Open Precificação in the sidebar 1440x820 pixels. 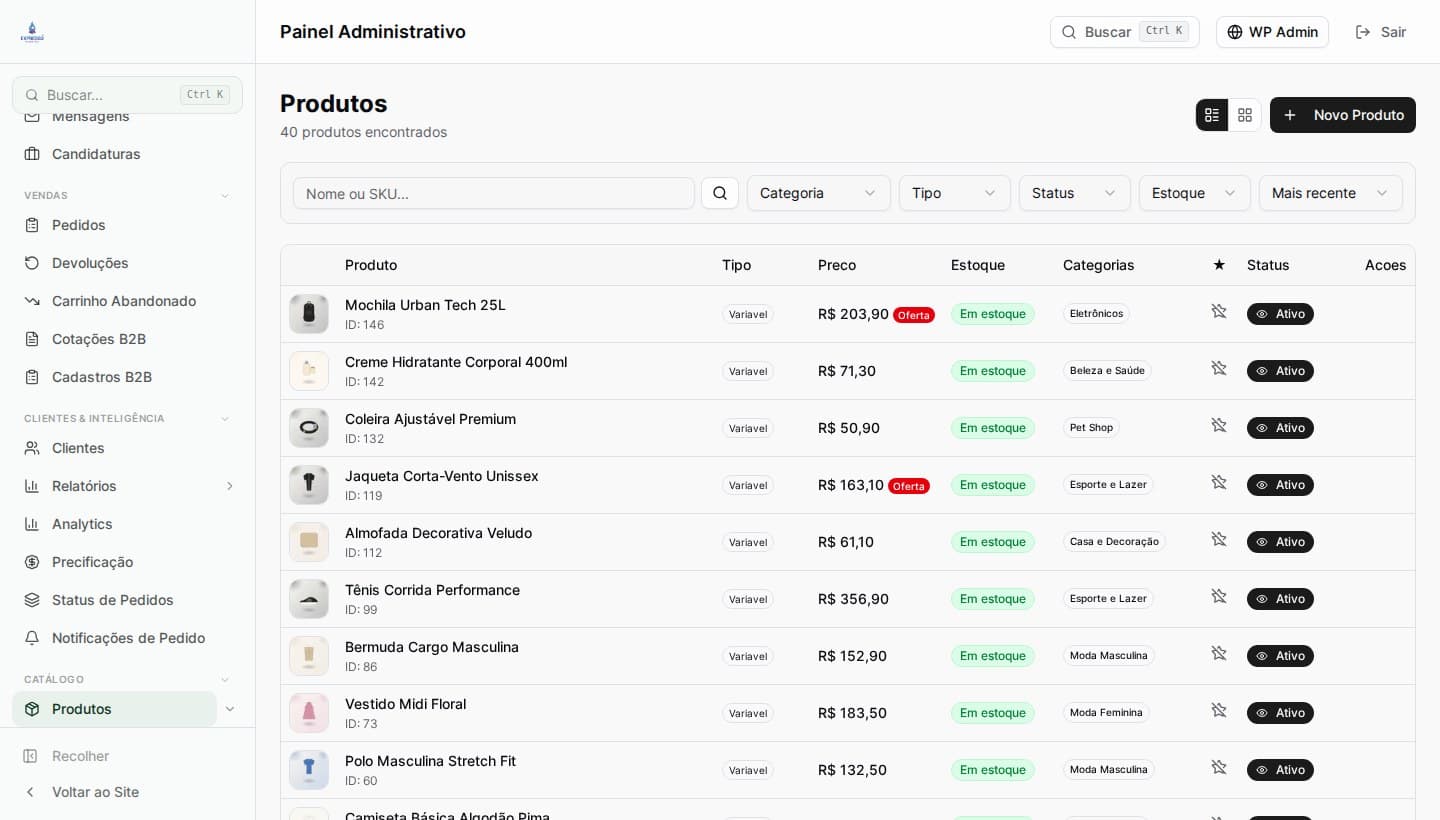(x=92, y=562)
